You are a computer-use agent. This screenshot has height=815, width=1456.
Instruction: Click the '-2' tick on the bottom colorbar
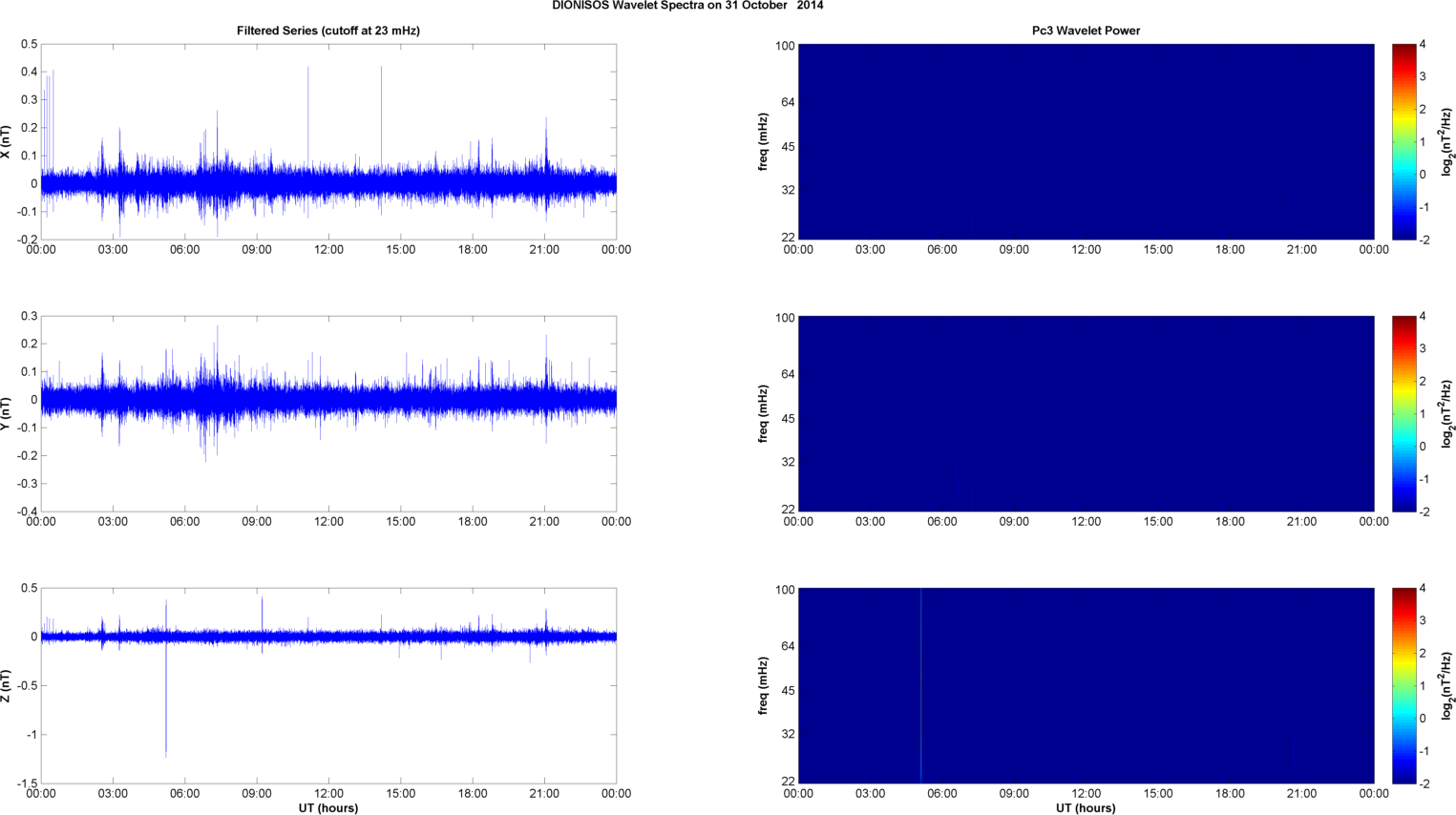pyautogui.click(x=1424, y=784)
